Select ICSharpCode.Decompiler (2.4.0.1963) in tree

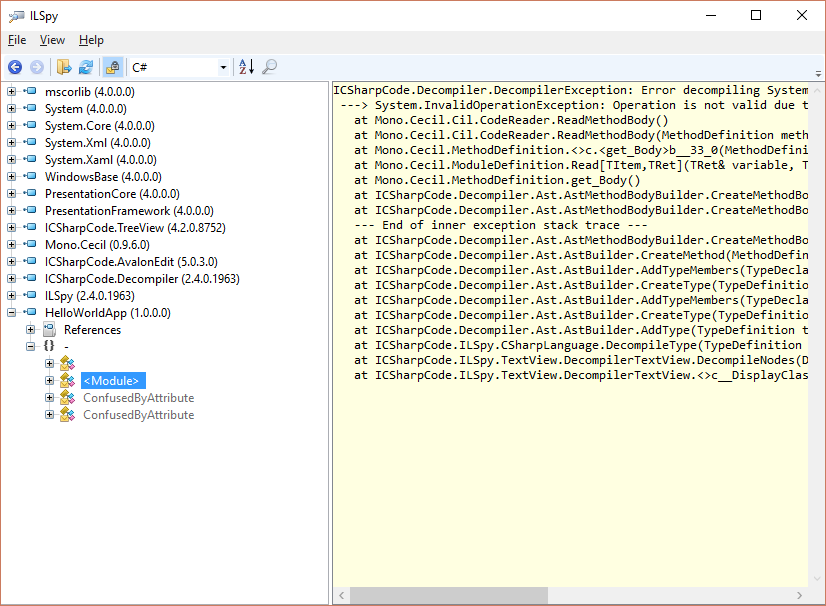coord(142,279)
